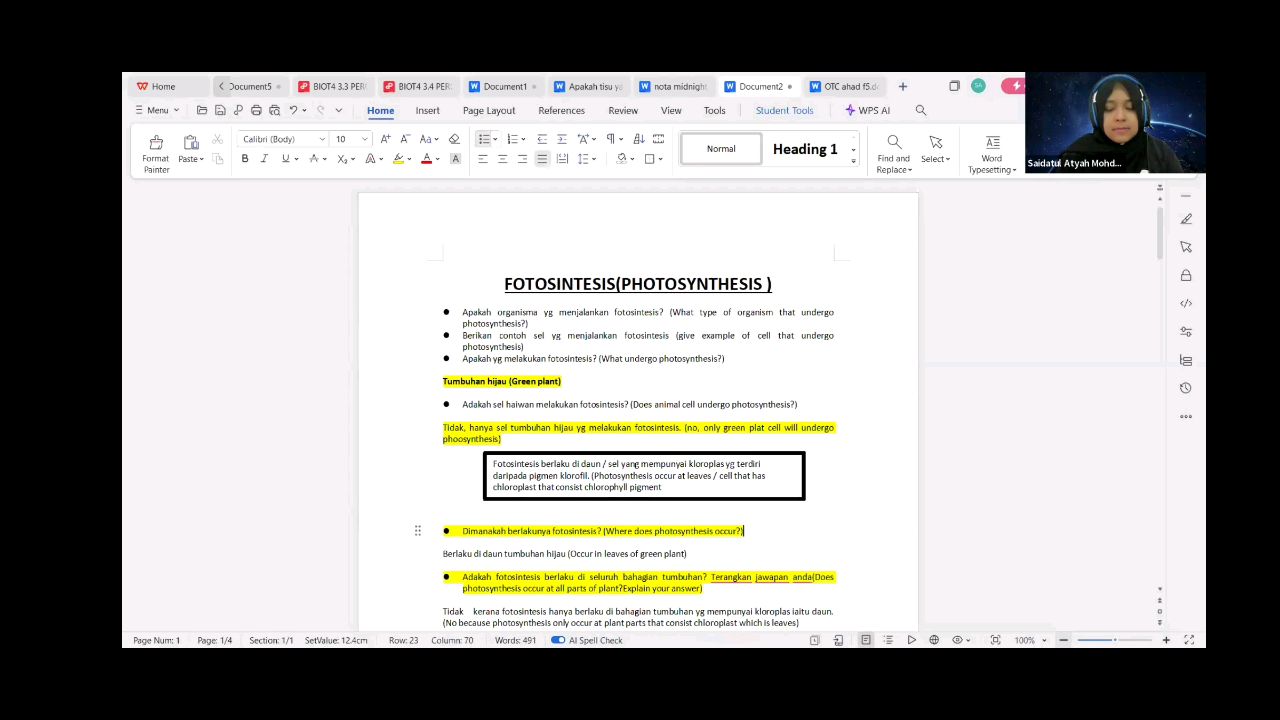Toggle show paragraph marks
The height and width of the screenshot is (720, 1280).
point(610,139)
